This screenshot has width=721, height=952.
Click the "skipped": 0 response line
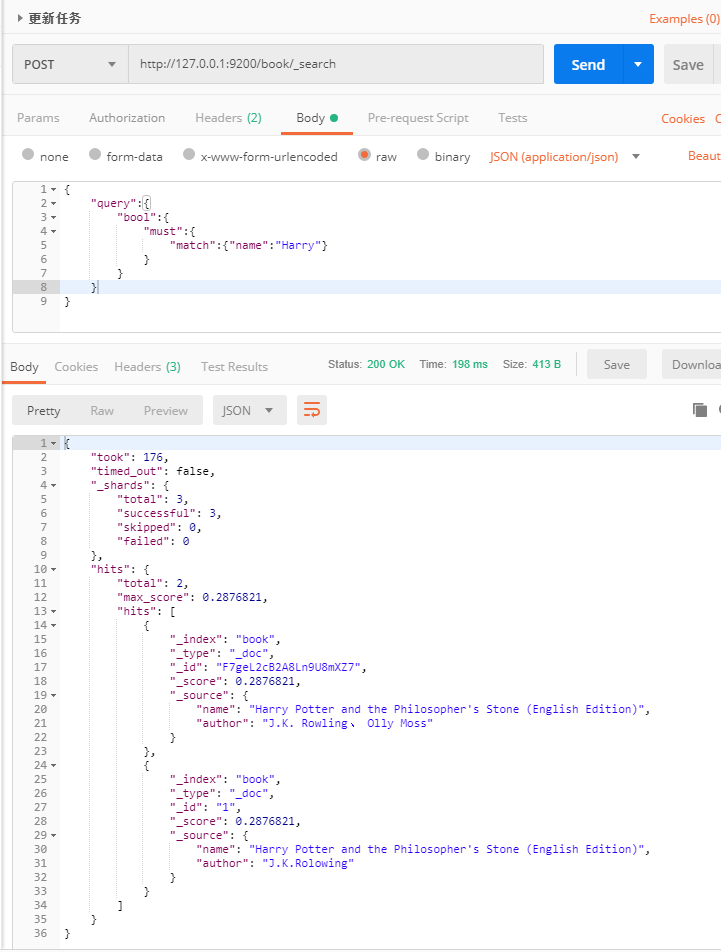click(x=159, y=528)
